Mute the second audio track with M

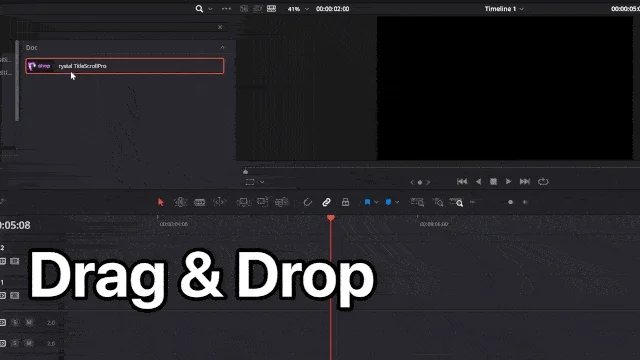(29, 343)
